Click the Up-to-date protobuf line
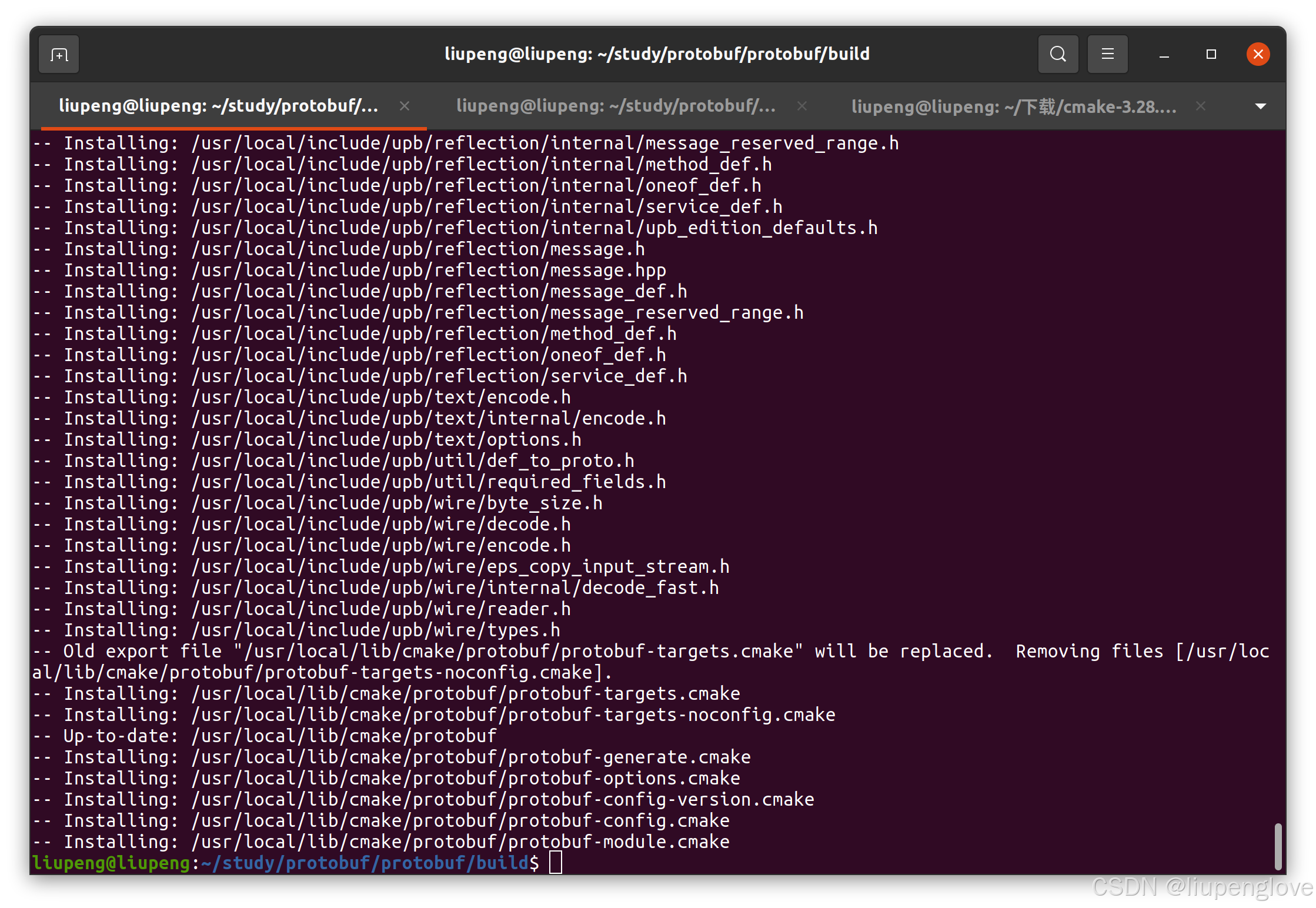This screenshot has width=1316, height=908. (265, 736)
